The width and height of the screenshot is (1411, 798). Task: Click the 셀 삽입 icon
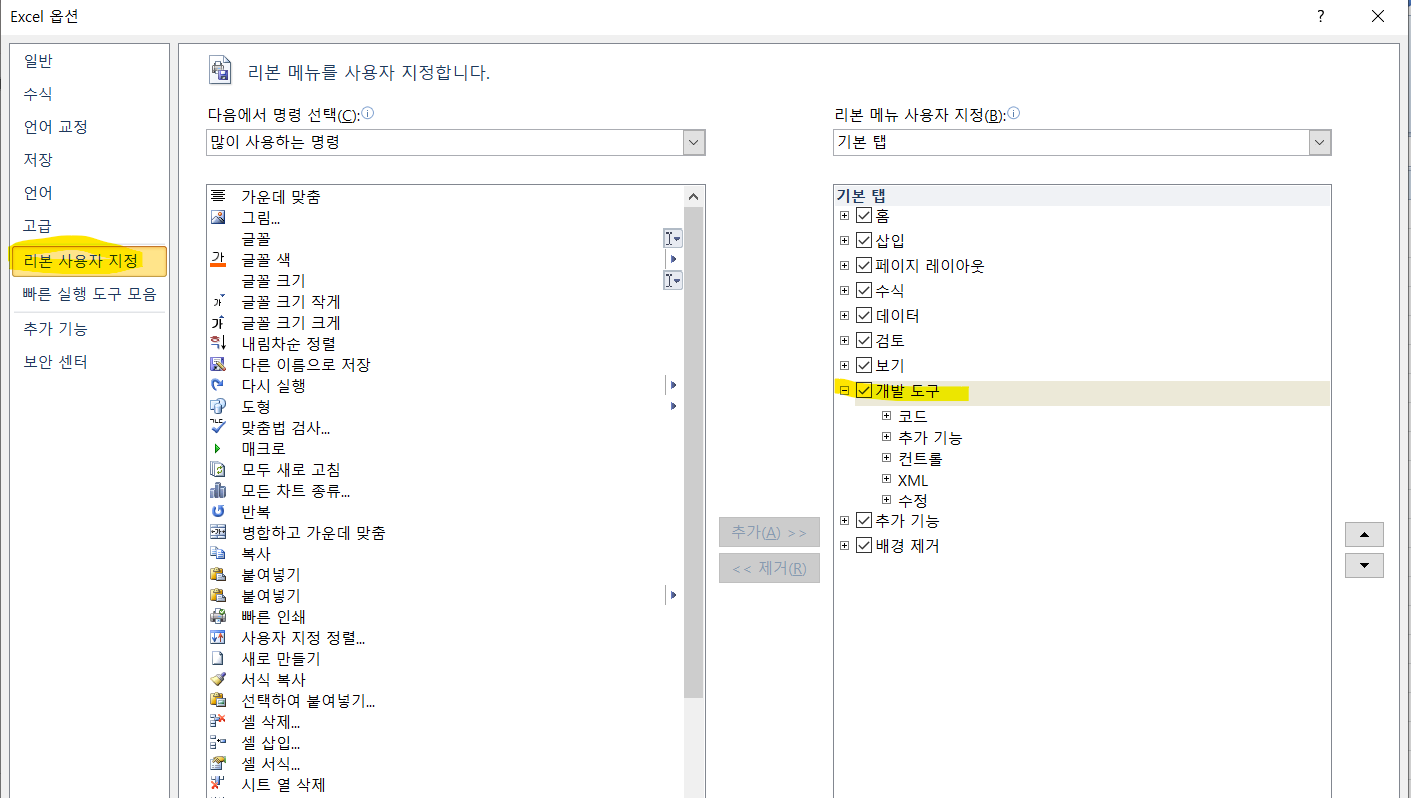tap(218, 742)
